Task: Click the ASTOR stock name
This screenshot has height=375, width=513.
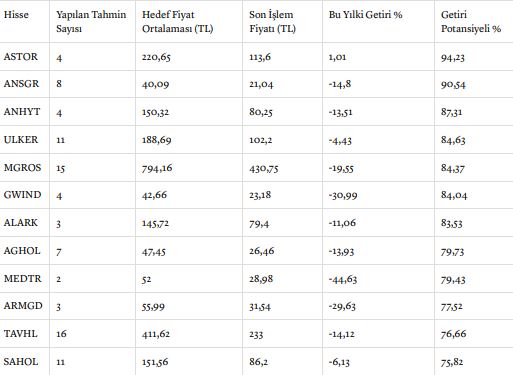Action: tap(21, 57)
